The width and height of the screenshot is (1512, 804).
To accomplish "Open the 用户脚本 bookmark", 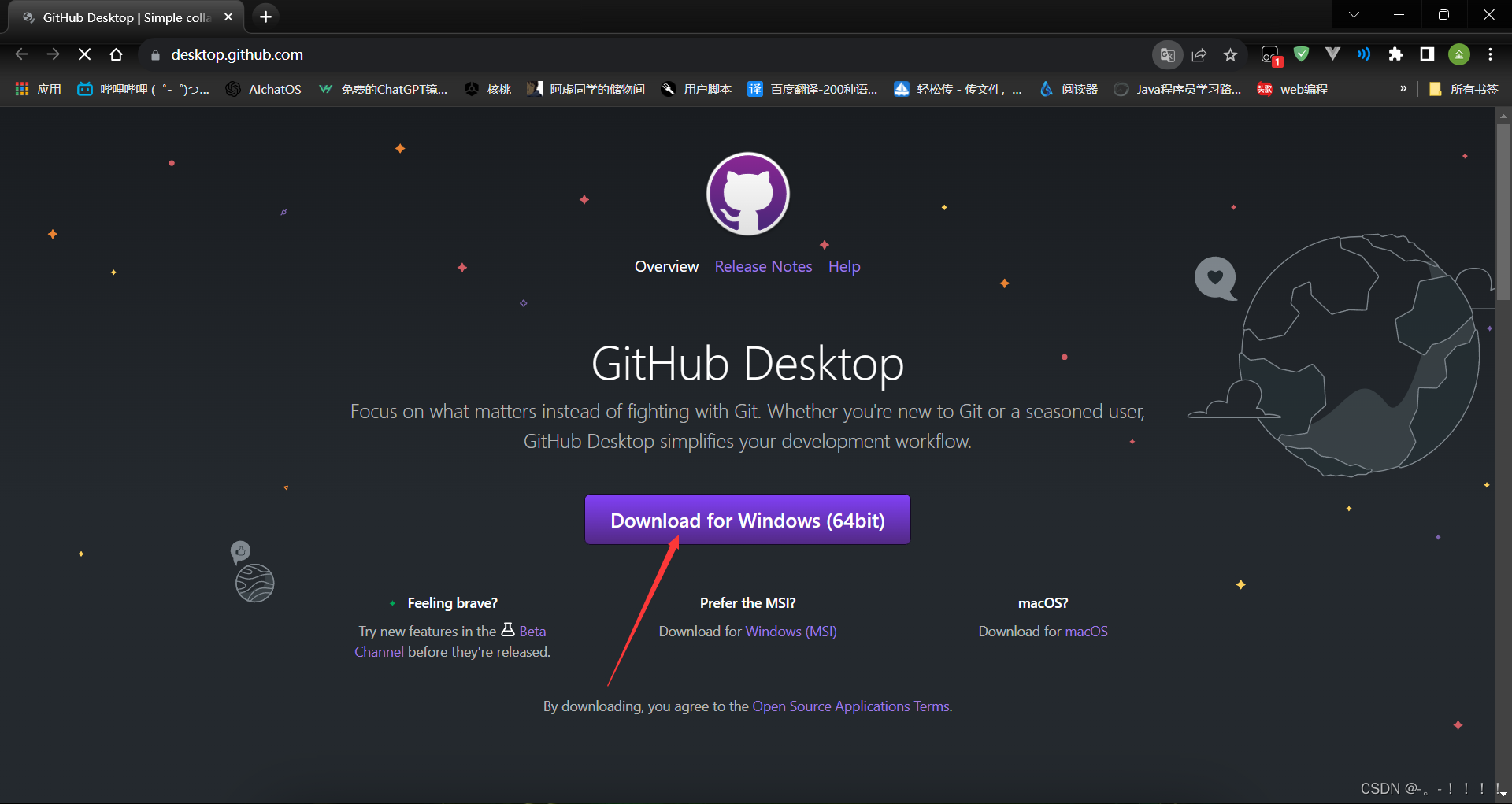I will coord(696,89).
